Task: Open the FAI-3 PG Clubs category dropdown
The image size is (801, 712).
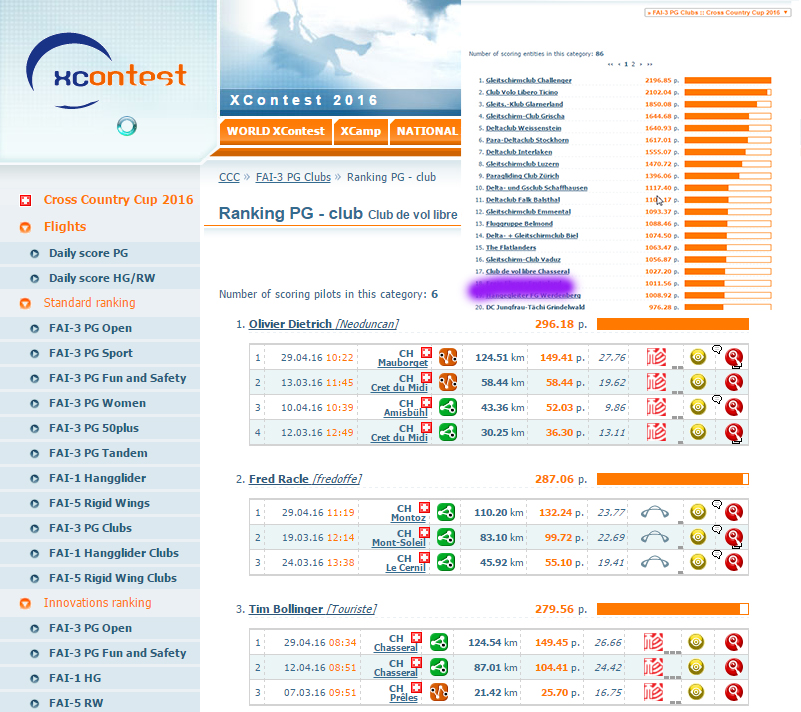Action: coord(718,12)
